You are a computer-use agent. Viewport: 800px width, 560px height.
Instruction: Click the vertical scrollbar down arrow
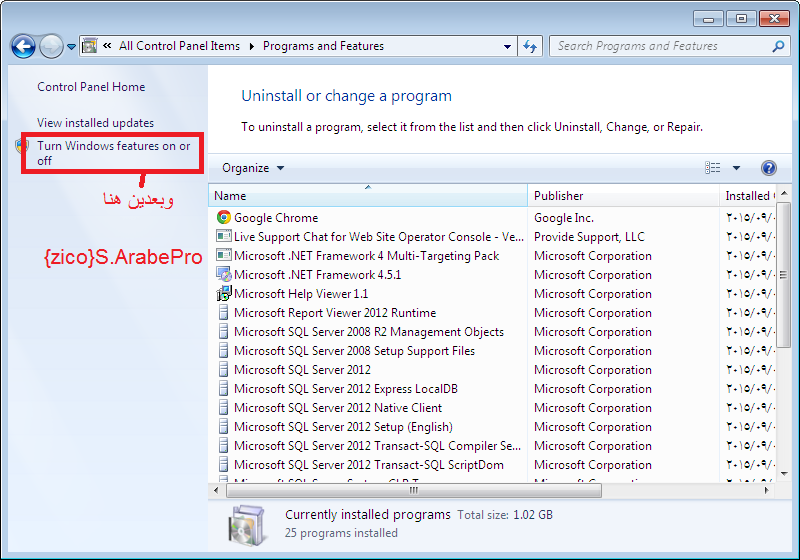[x=784, y=474]
